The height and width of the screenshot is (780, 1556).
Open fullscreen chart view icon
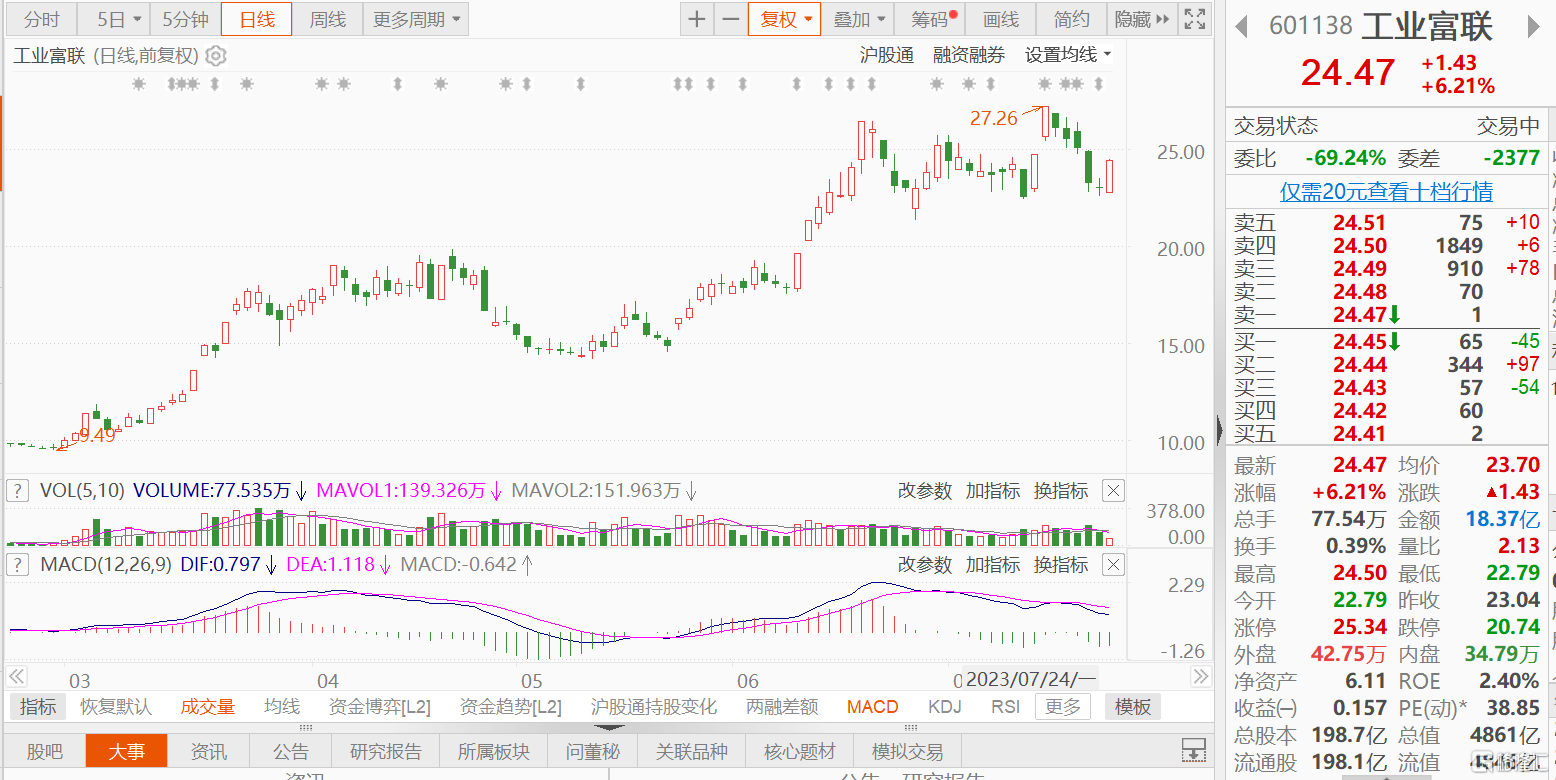(x=1194, y=19)
